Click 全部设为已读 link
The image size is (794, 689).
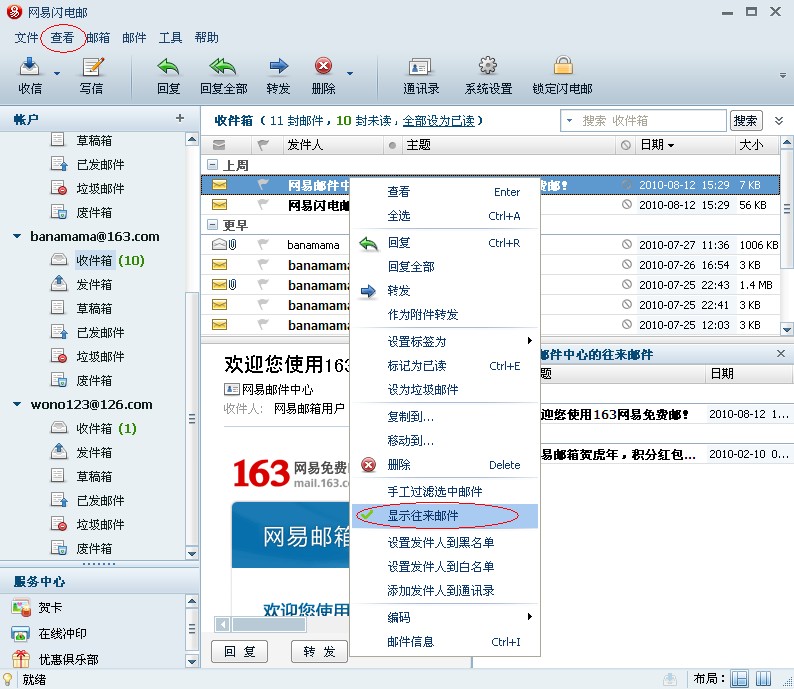(x=439, y=120)
